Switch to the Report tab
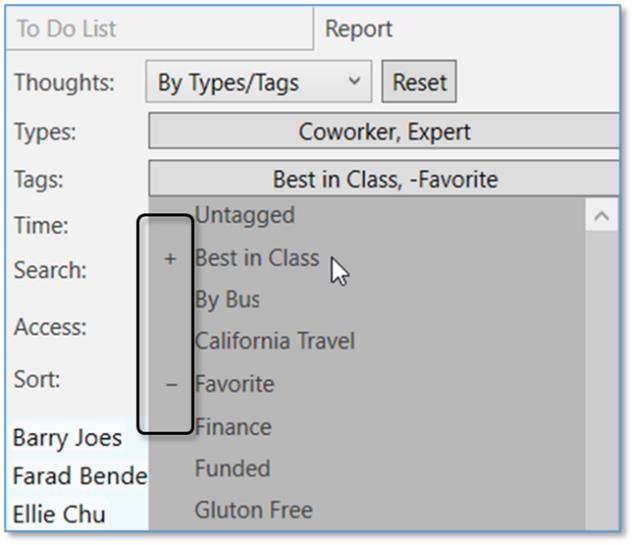Viewport: 634px width, 545px height. point(359,29)
